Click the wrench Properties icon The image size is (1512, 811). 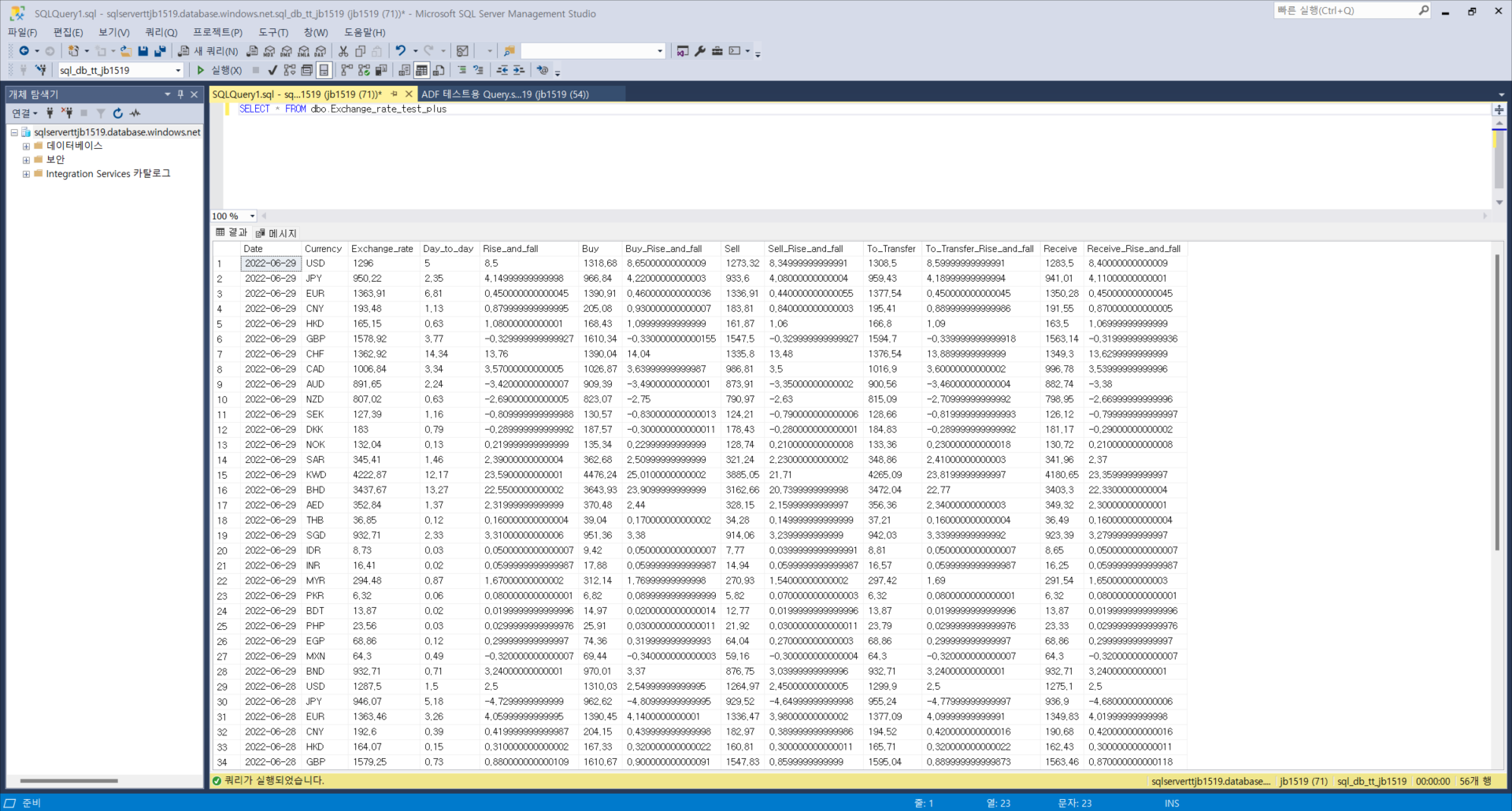tap(699, 51)
